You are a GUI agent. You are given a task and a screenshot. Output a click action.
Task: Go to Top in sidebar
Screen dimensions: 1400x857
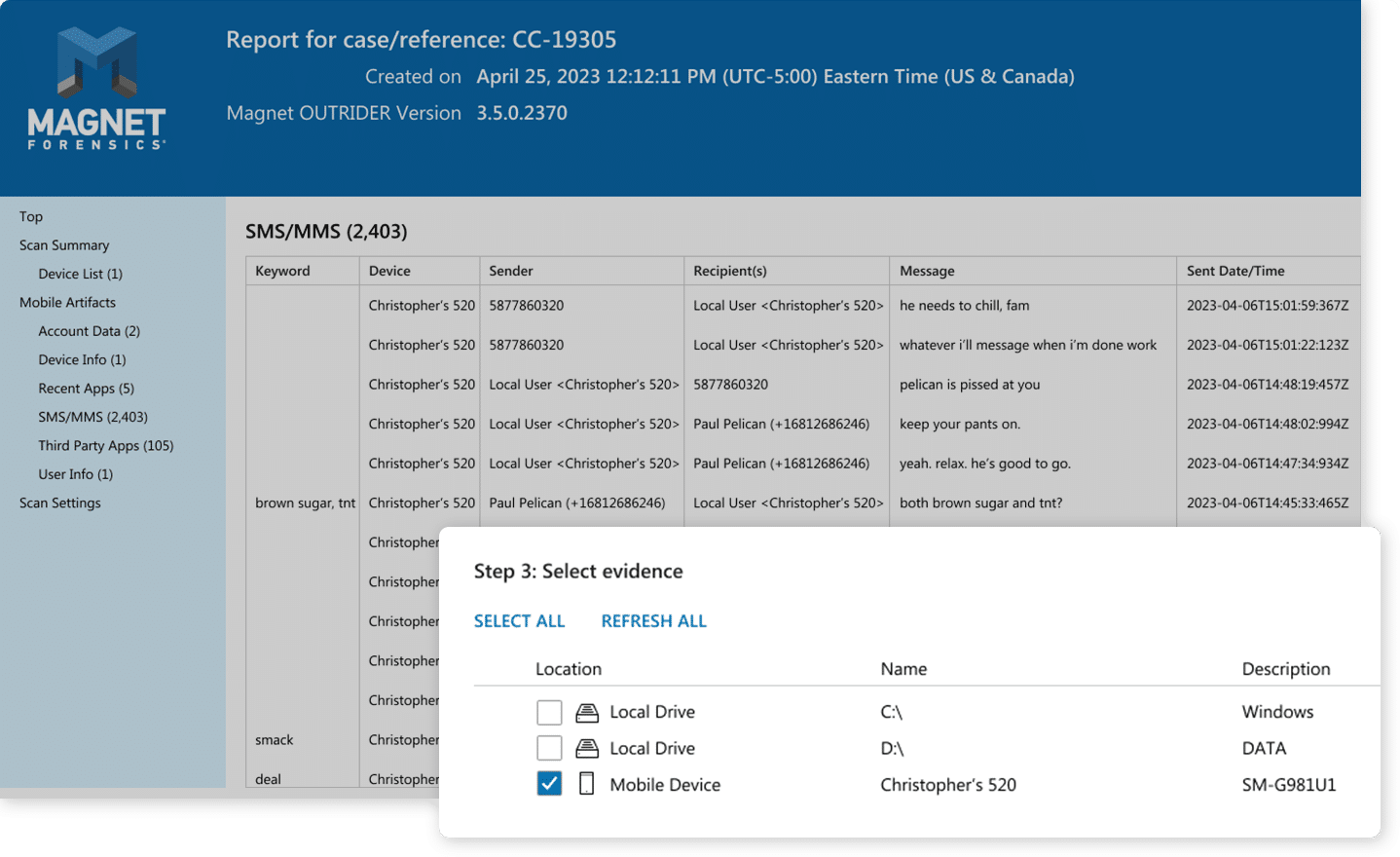31,217
